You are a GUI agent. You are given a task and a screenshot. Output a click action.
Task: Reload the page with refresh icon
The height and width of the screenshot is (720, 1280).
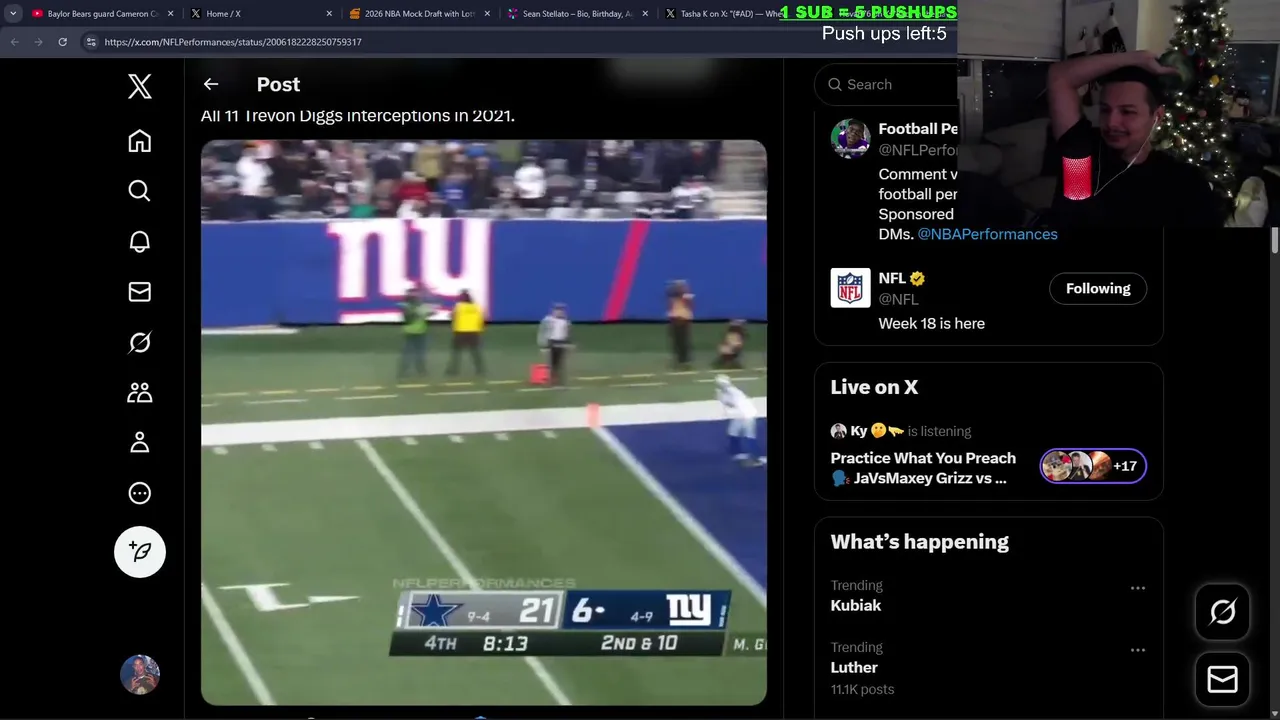click(x=62, y=42)
